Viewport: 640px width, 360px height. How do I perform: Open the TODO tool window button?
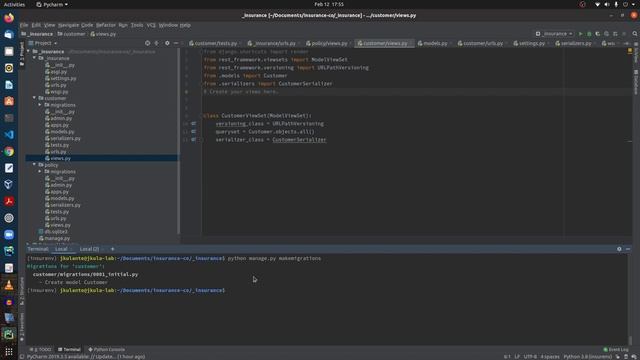pyautogui.click(x=40, y=349)
